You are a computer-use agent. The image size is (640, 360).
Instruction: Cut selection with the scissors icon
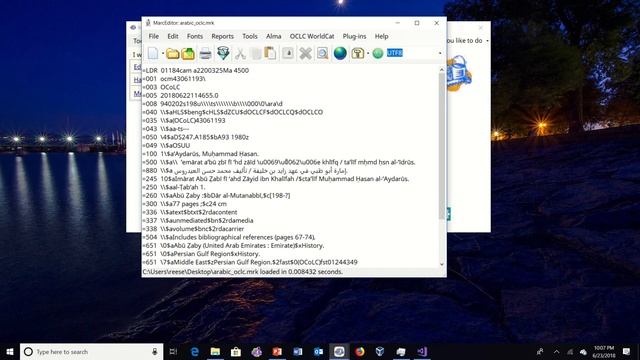(x=240, y=53)
